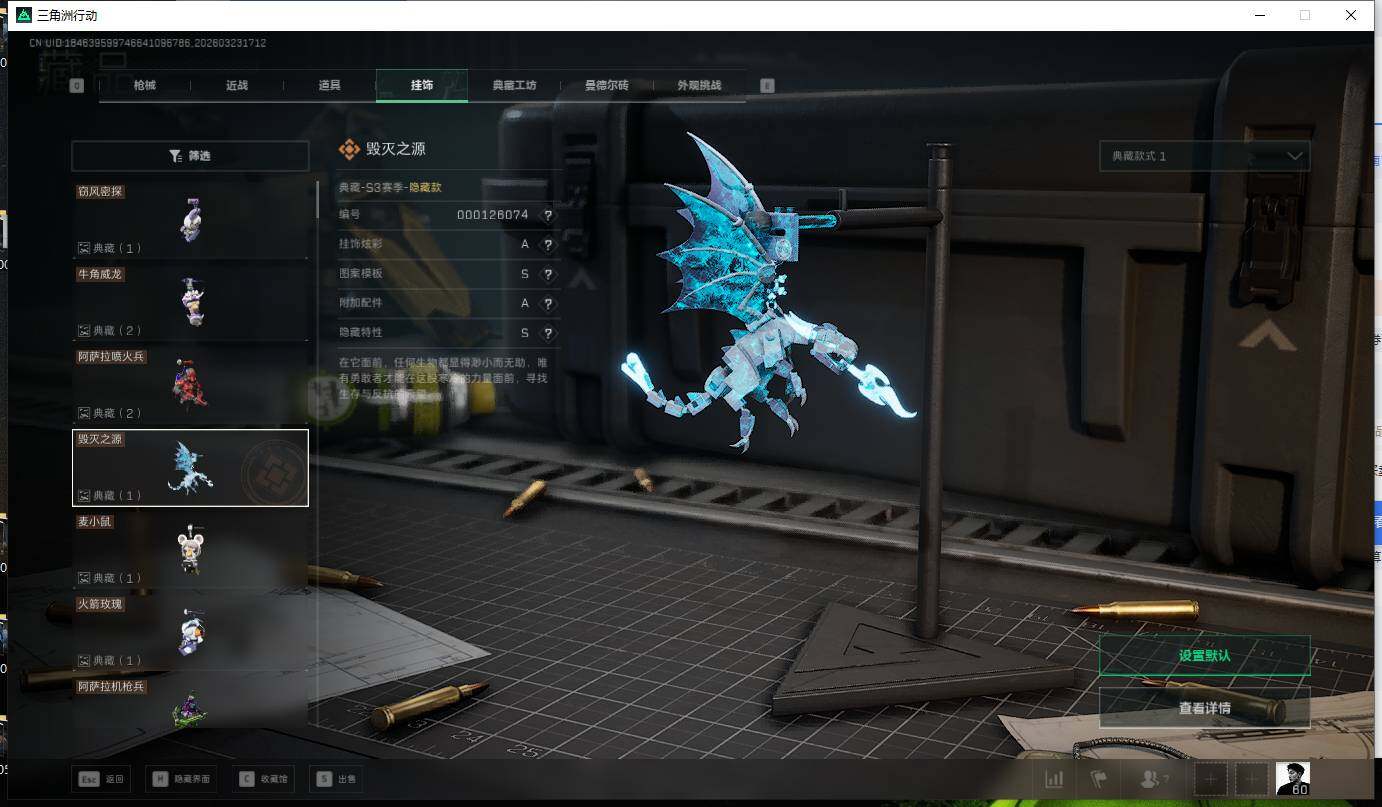The height and width of the screenshot is (807, 1382).
Task: Show info for 隐藏特性 rating
Action: coord(548,333)
